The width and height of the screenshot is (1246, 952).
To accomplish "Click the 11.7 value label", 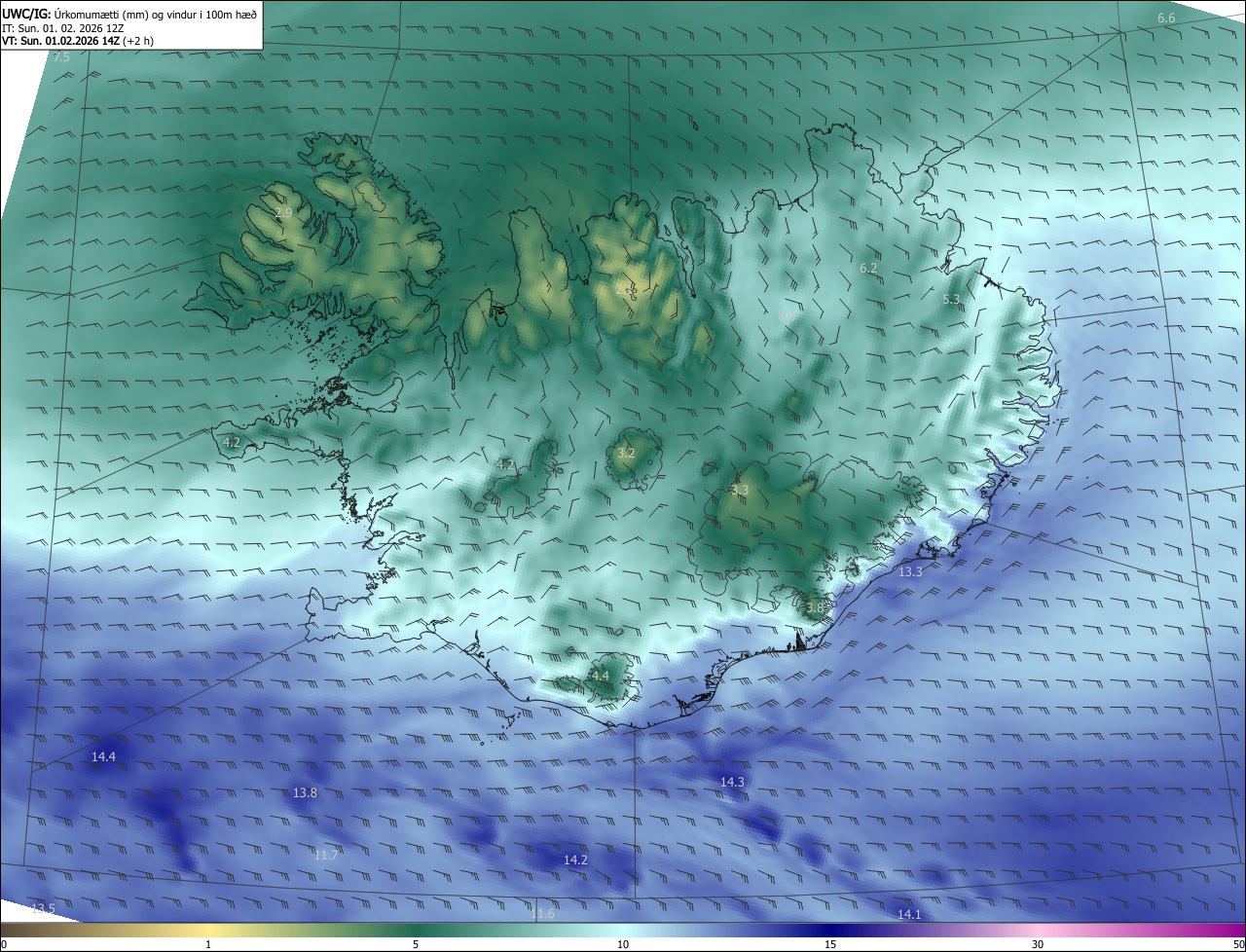I will pyautogui.click(x=325, y=856).
